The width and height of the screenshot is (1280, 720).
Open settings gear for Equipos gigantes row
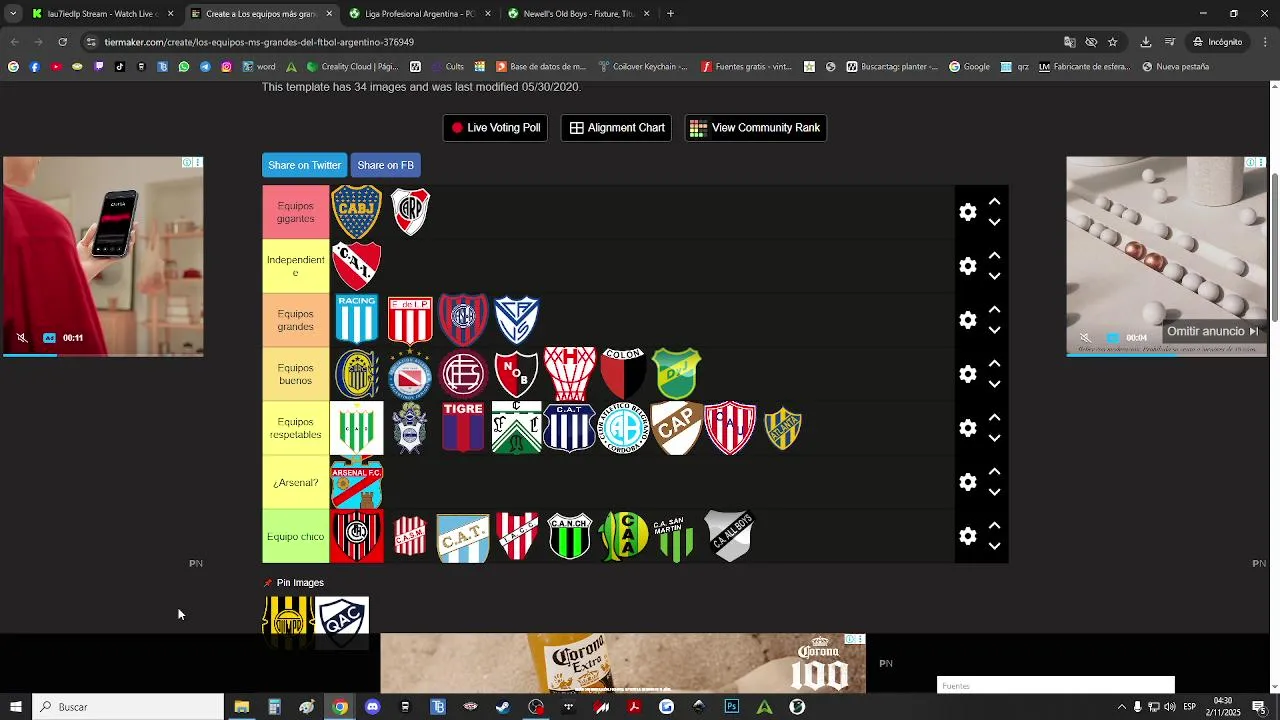click(967, 212)
